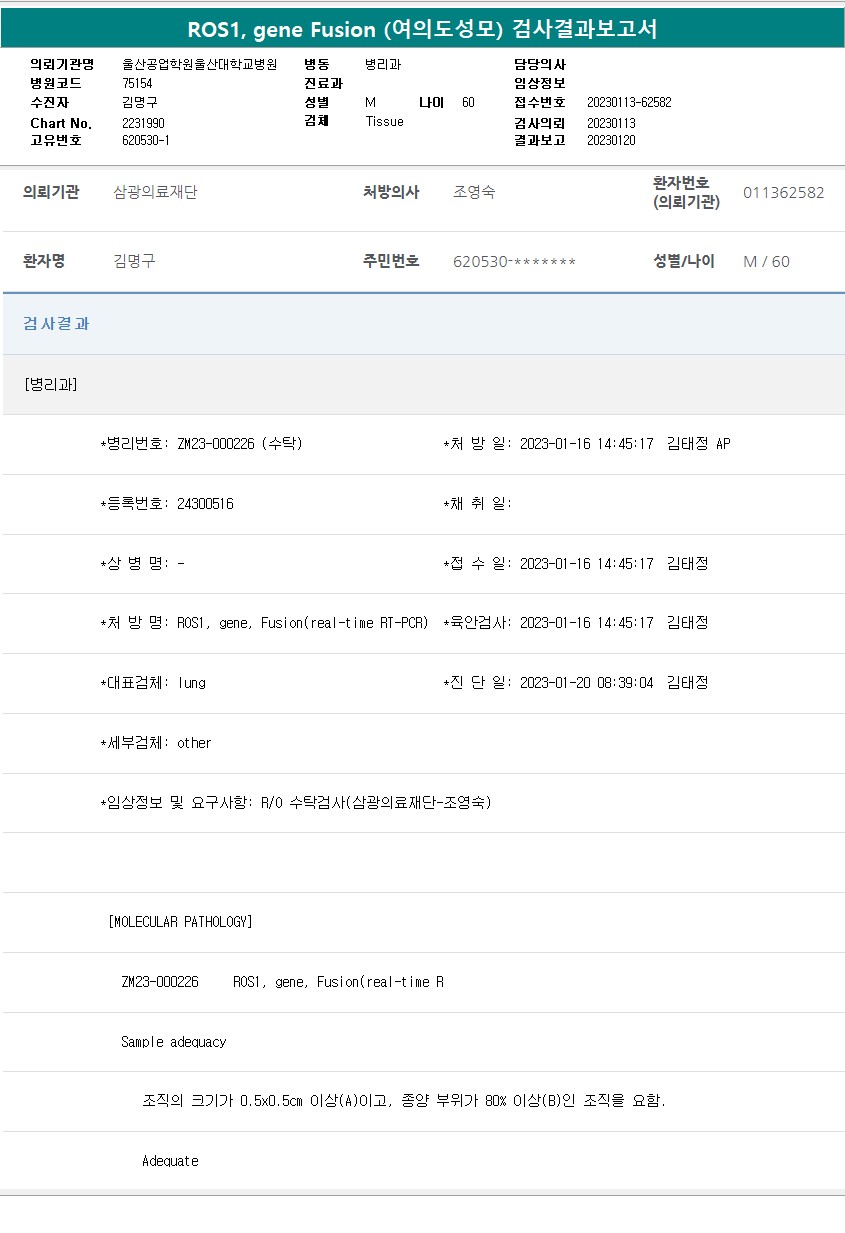This screenshot has height=1233, width=845.
Task: Click the hospital code 75154
Action: 137,84
